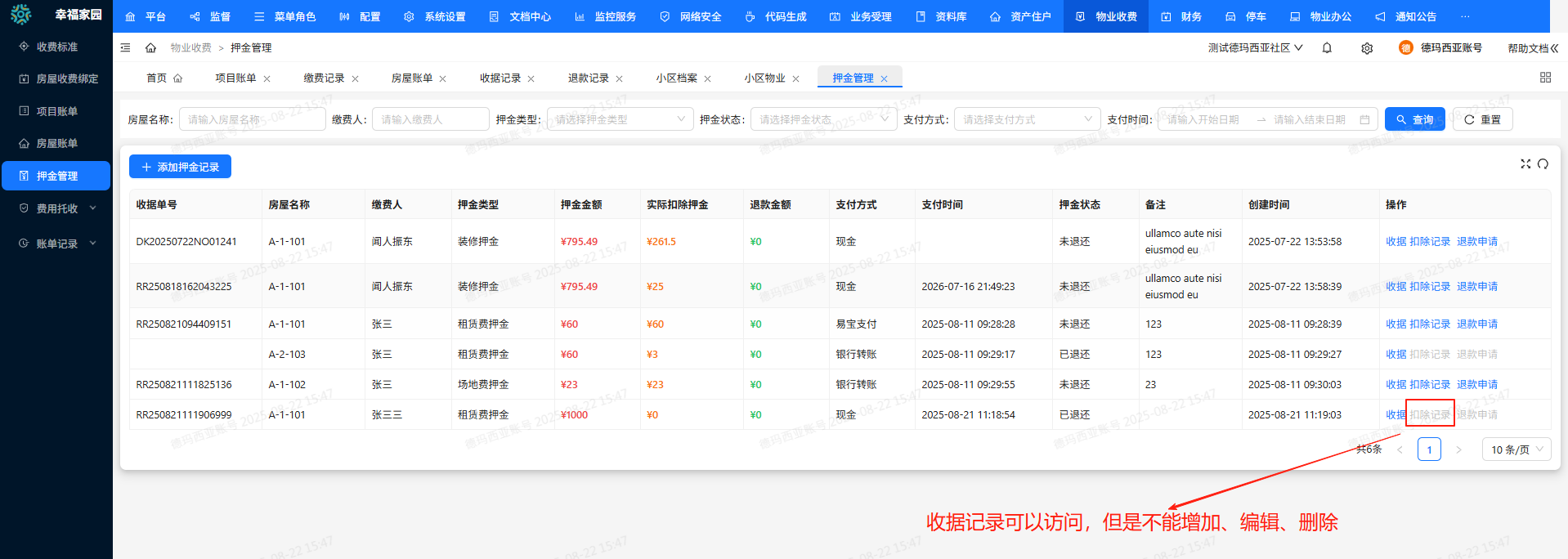Expand the 费用托收 sidebar menu
The width and height of the screenshot is (1568, 559).
pyautogui.click(x=57, y=208)
